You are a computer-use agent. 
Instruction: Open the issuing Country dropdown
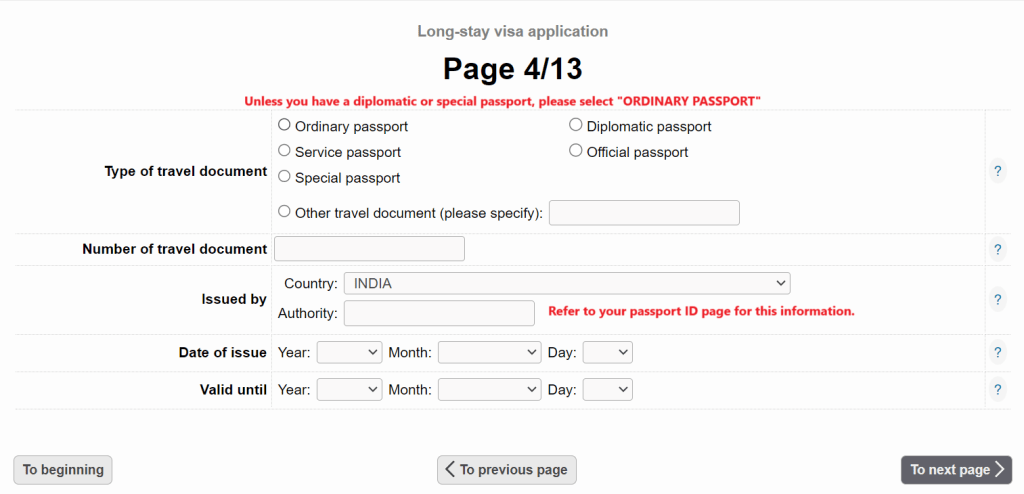click(x=566, y=284)
